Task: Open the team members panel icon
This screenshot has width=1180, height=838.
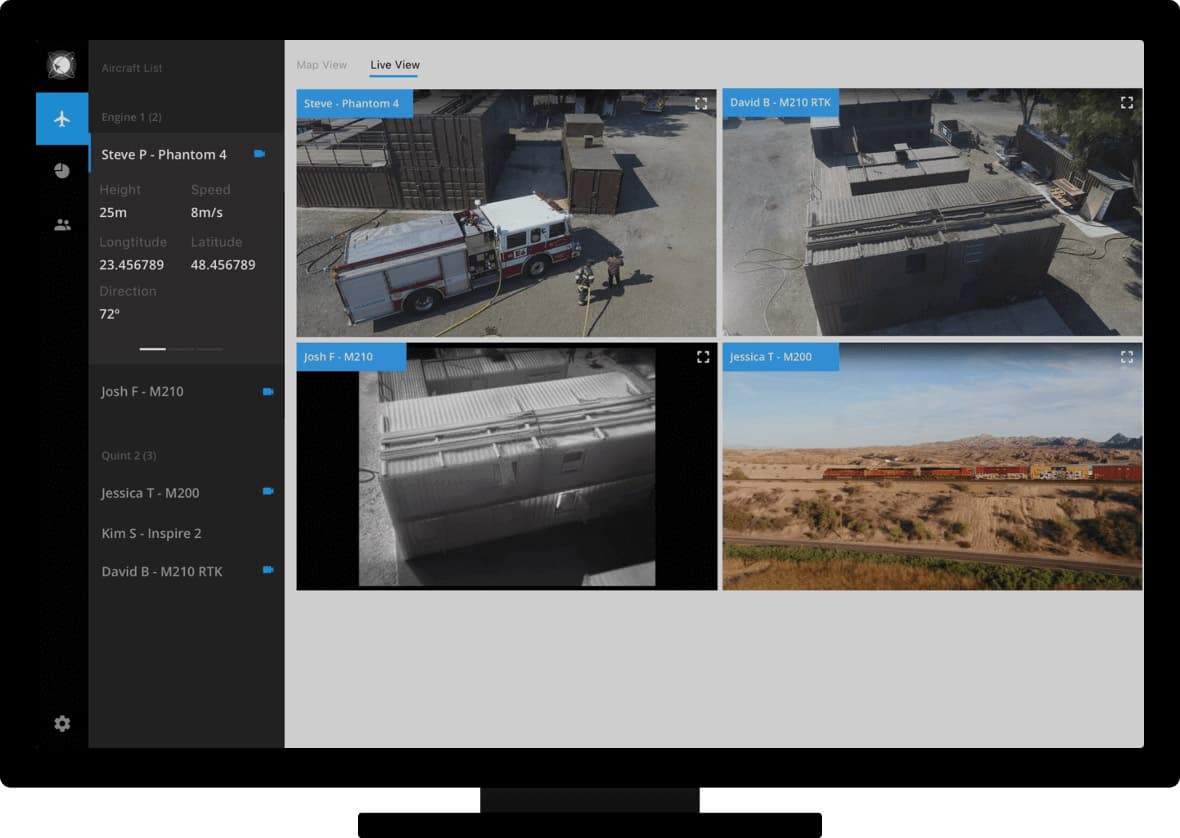Action: pos(62,223)
